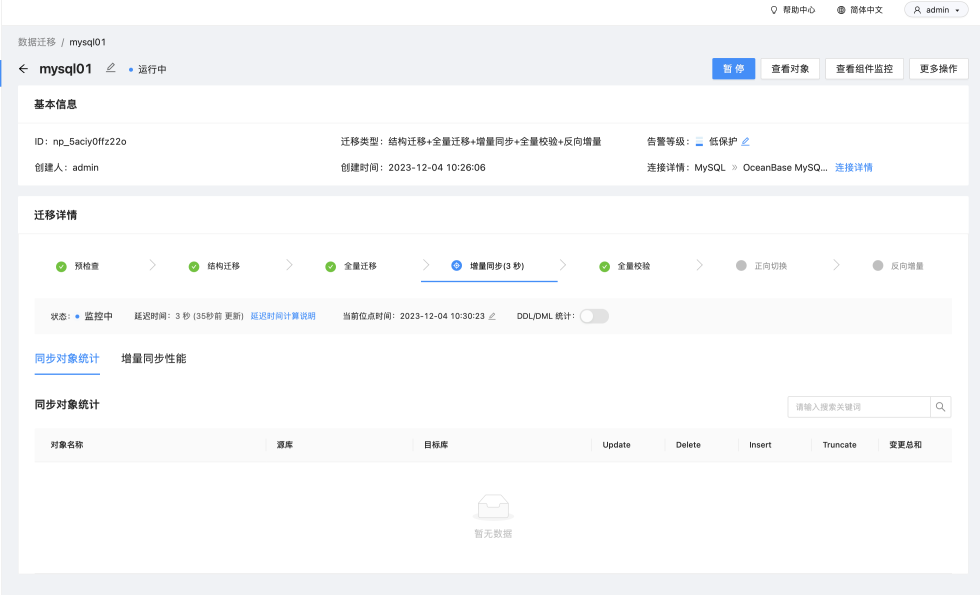Go back using the left arrow icon

23,69
